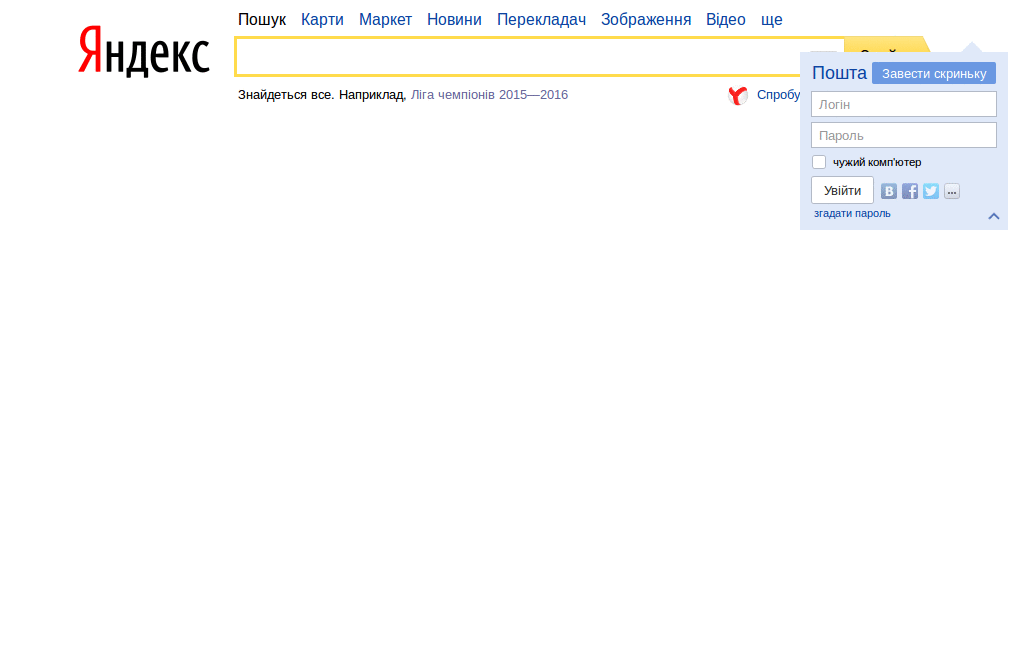The width and height of the screenshot is (1024, 645).
Task: Open 'Ліга чемпіонів 2015—2016' example link
Action: click(489, 95)
